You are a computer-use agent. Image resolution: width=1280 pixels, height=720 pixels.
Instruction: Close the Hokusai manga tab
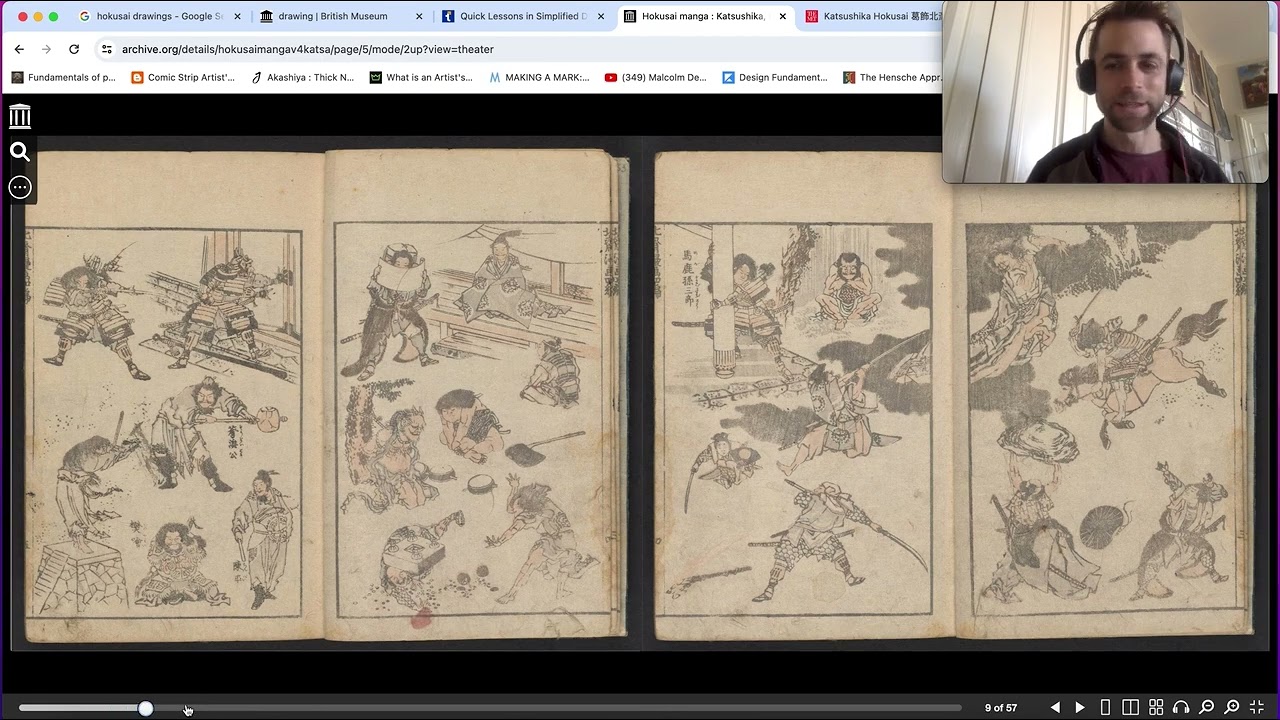pyautogui.click(x=783, y=16)
